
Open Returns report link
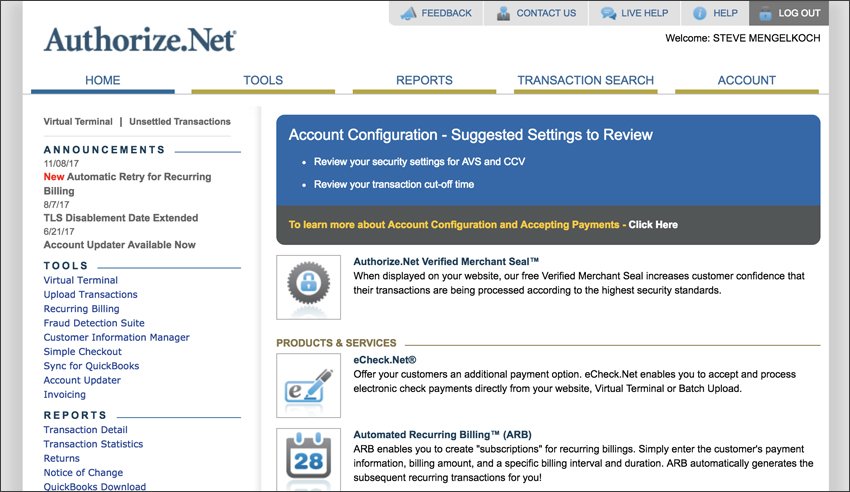(61, 458)
